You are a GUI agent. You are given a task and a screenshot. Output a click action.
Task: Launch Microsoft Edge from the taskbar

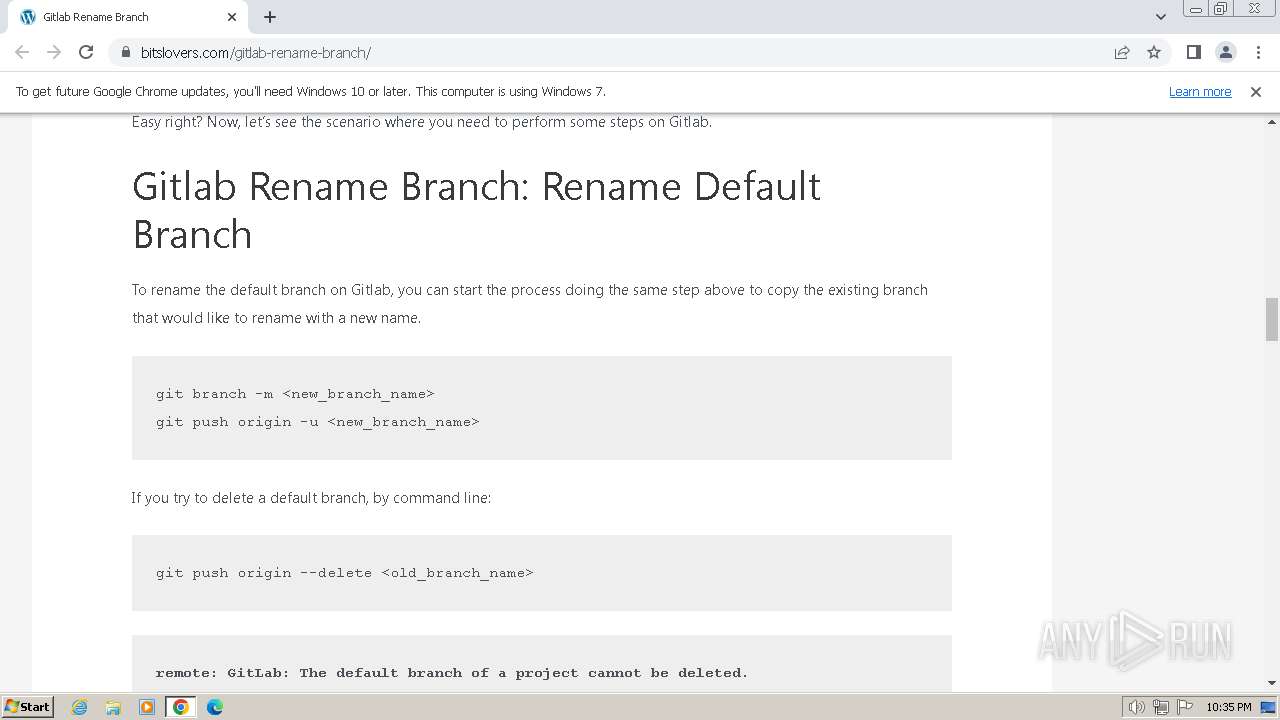point(215,707)
